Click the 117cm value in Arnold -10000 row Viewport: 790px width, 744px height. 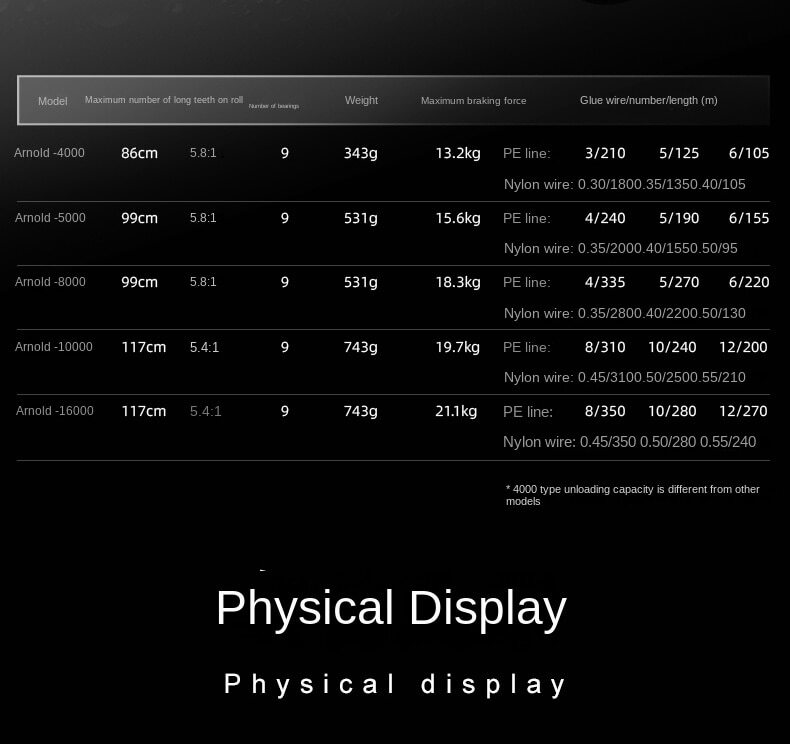click(x=144, y=347)
